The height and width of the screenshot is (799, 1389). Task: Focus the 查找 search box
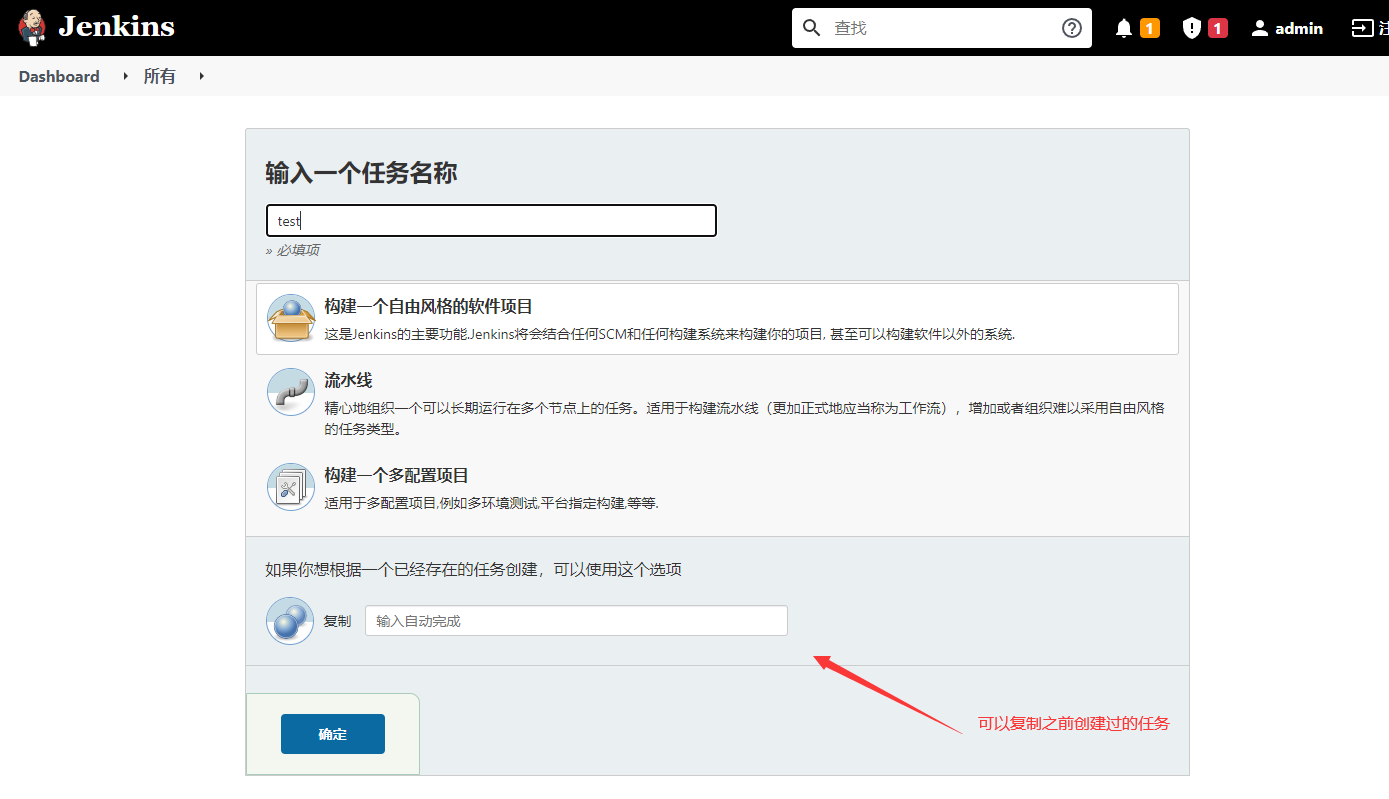click(942, 28)
